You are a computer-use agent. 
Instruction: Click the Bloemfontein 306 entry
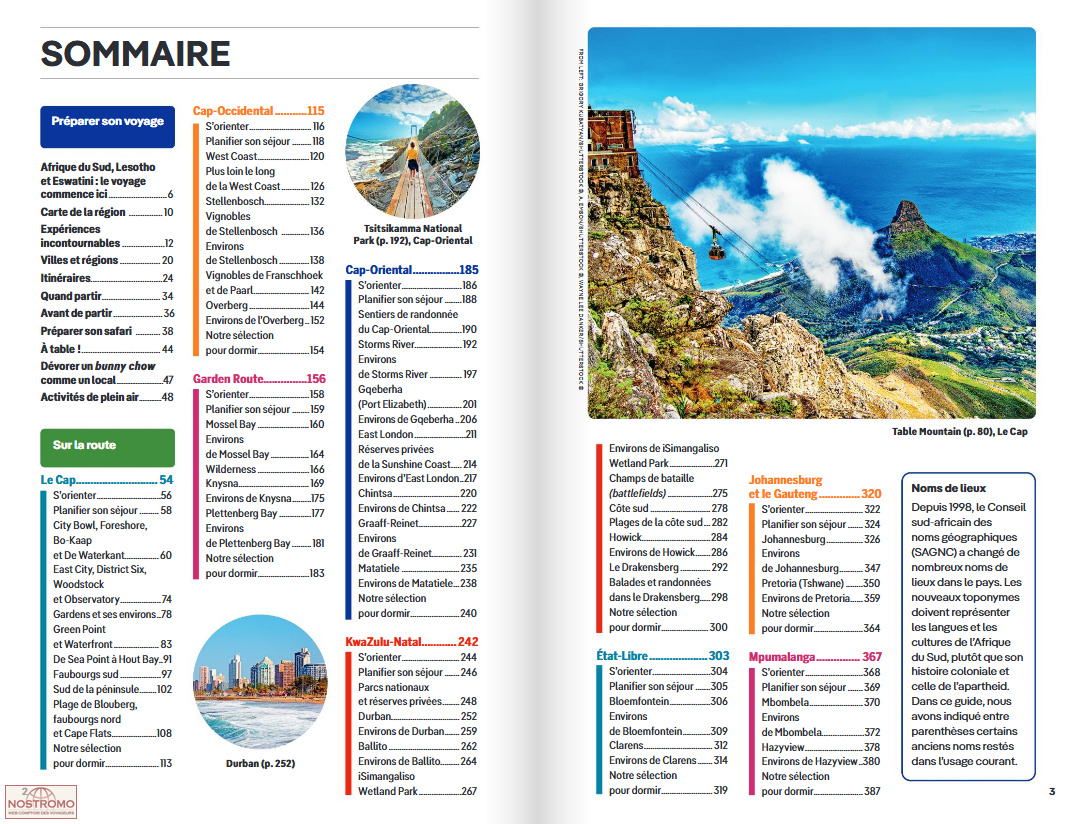pos(669,701)
